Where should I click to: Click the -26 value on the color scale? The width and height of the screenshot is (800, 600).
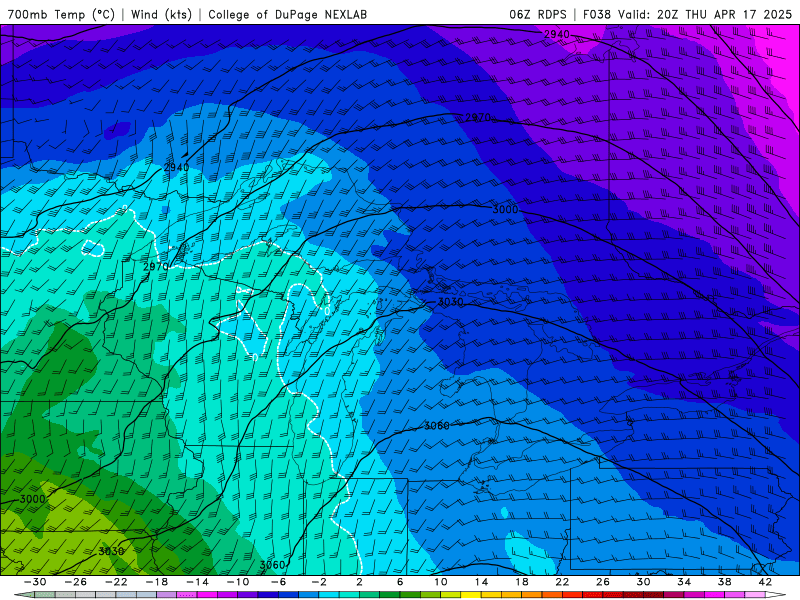76,582
